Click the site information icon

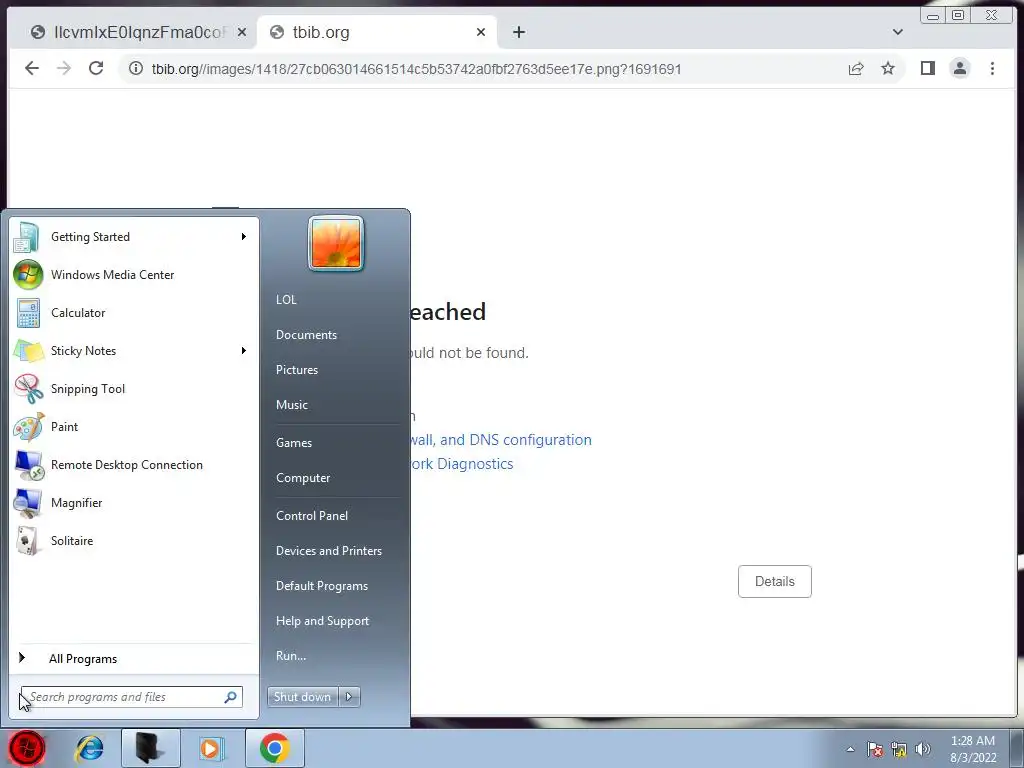click(136, 69)
